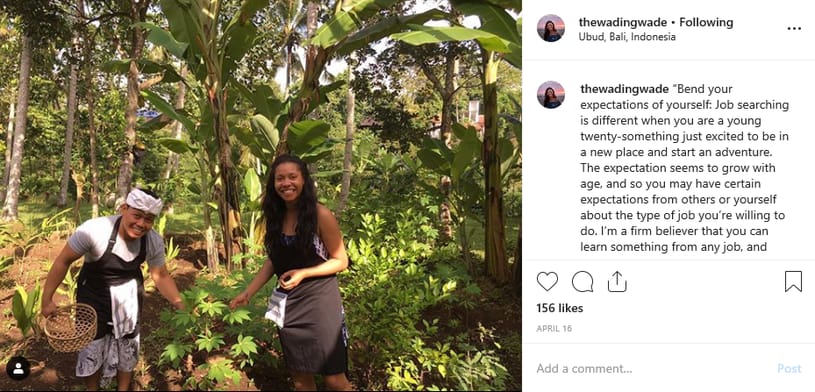Show tagged people via the photo's person icon

(18, 368)
